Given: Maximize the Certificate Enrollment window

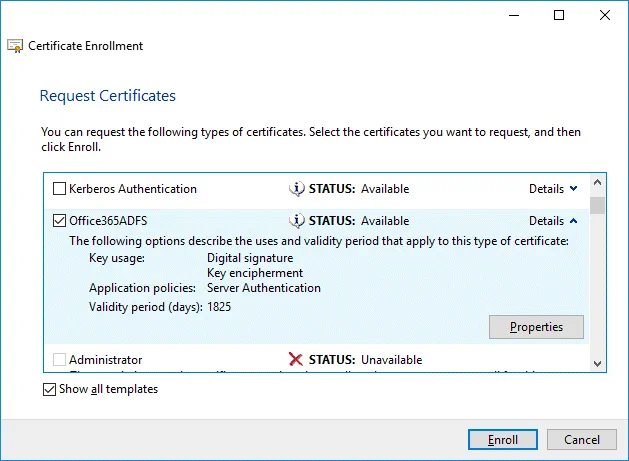Looking at the screenshot, I should (x=559, y=15).
